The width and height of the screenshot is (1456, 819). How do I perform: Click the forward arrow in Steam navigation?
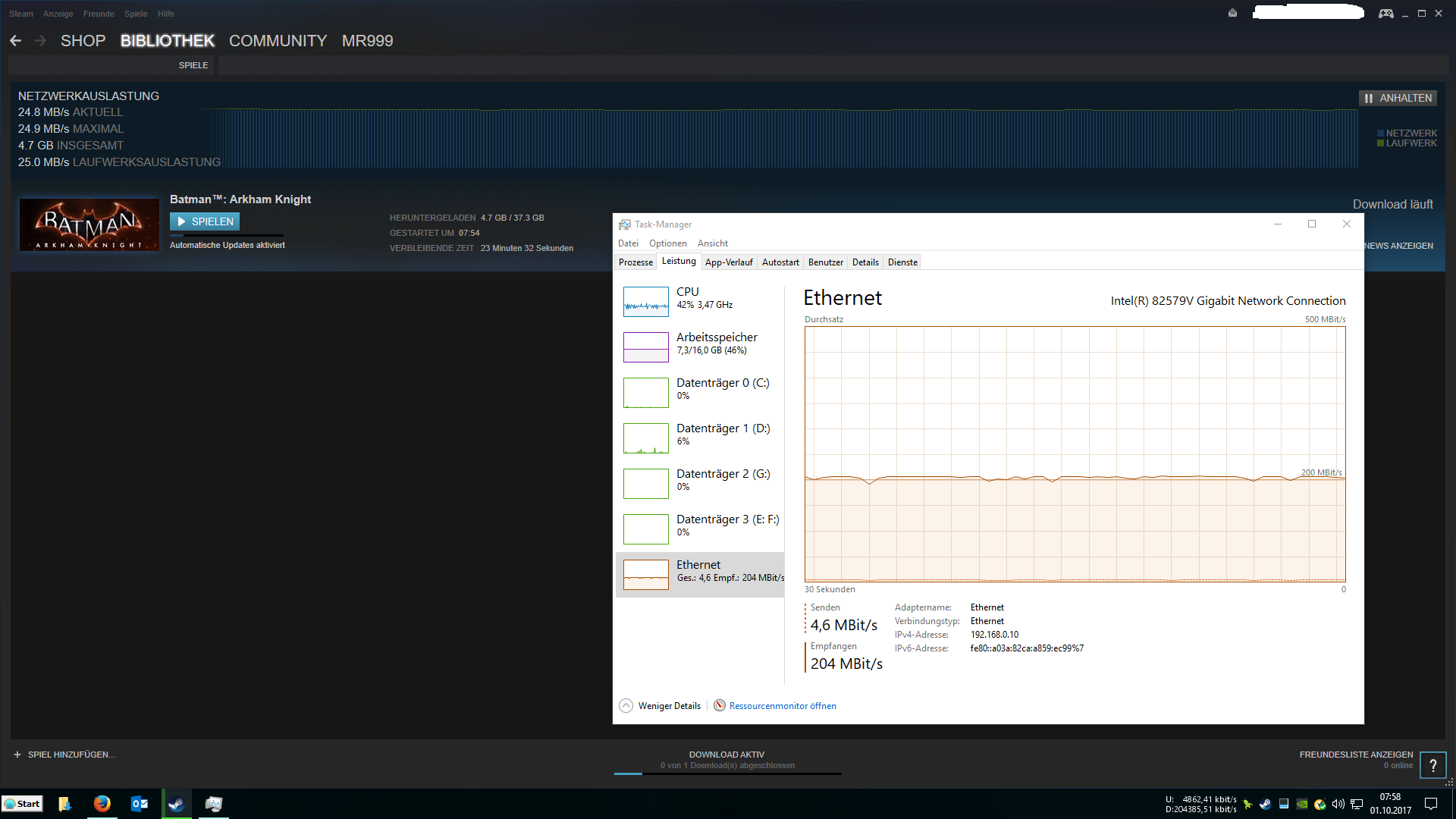click(x=41, y=41)
